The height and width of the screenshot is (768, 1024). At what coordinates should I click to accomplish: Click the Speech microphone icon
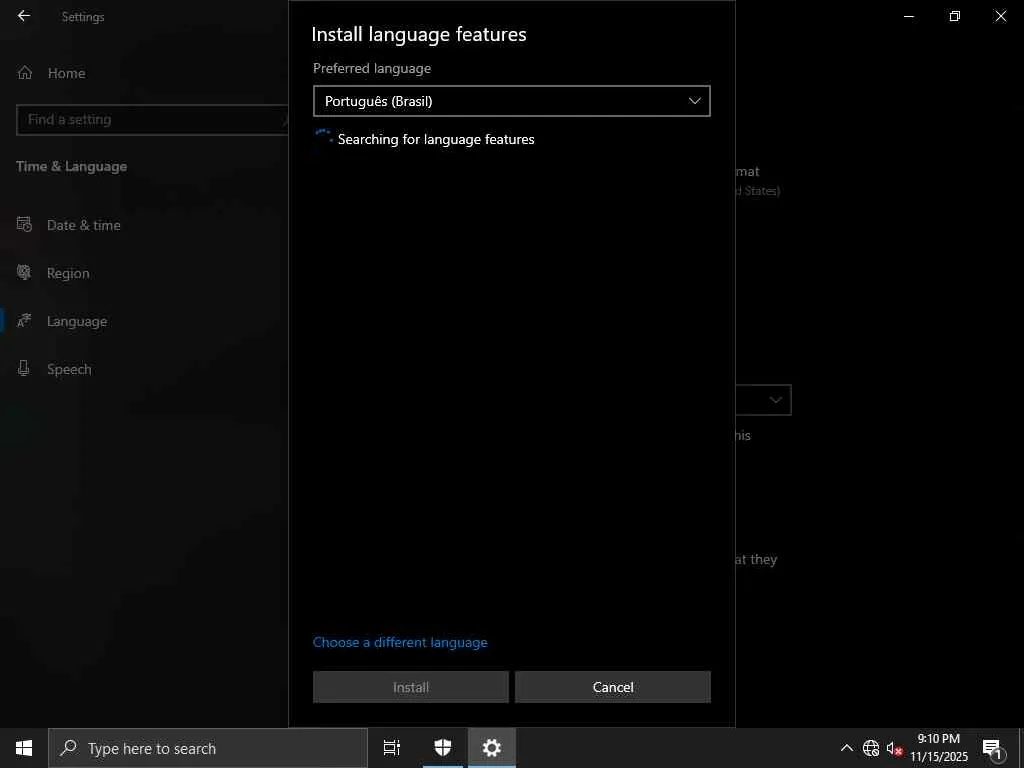click(x=24, y=369)
